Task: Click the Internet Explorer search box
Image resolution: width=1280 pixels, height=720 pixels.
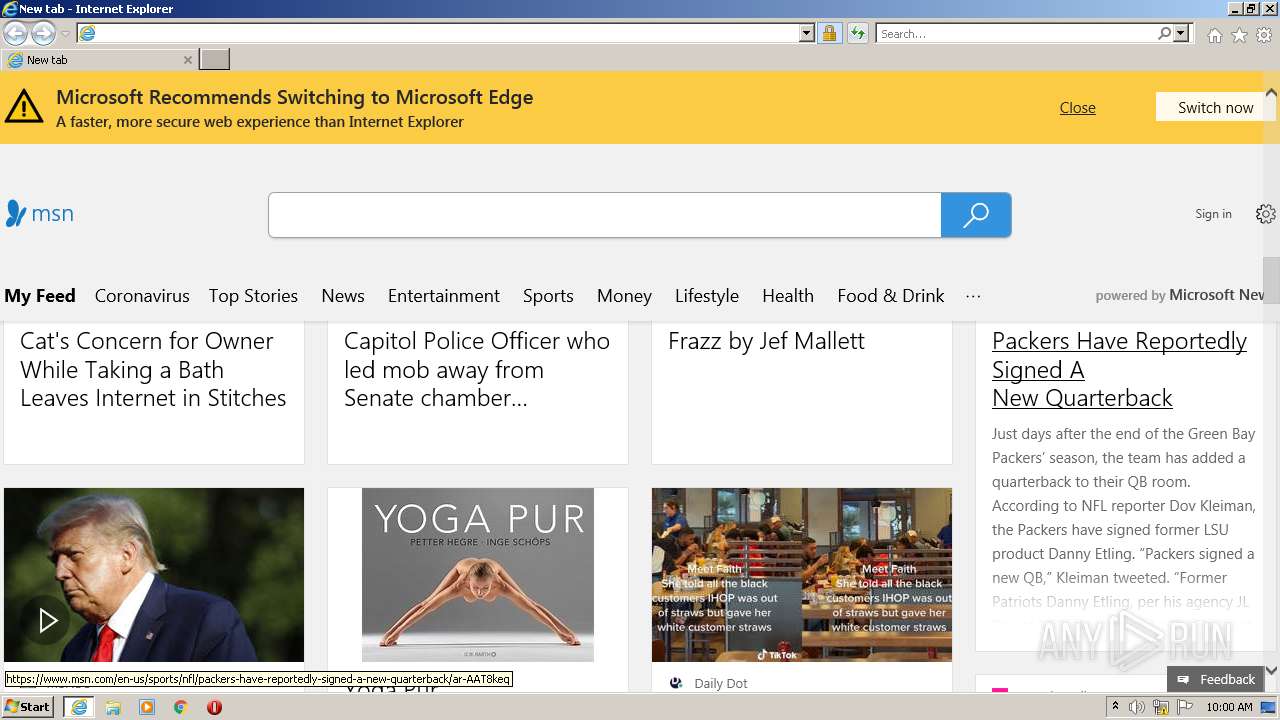Action: (1016, 33)
